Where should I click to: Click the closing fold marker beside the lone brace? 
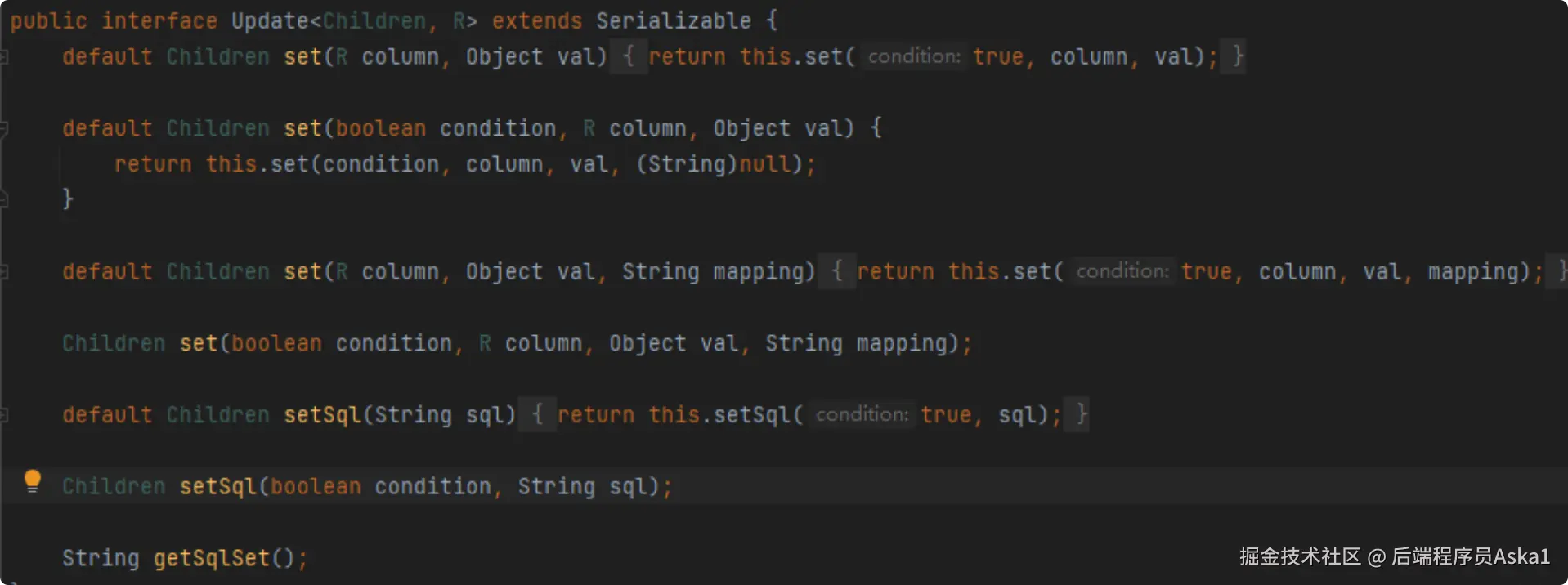click(x=4, y=199)
